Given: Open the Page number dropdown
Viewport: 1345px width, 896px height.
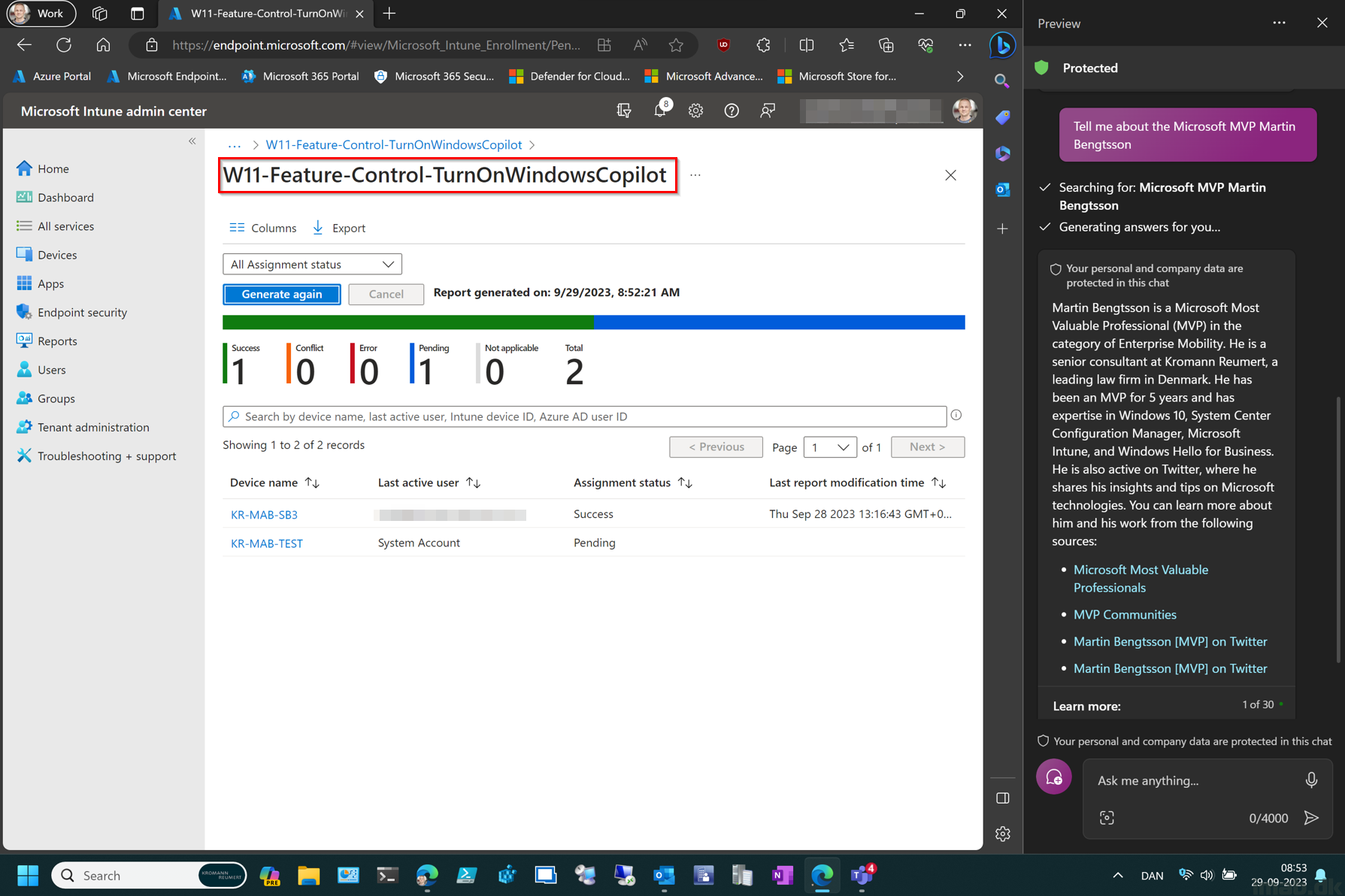Looking at the screenshot, I should click(829, 447).
